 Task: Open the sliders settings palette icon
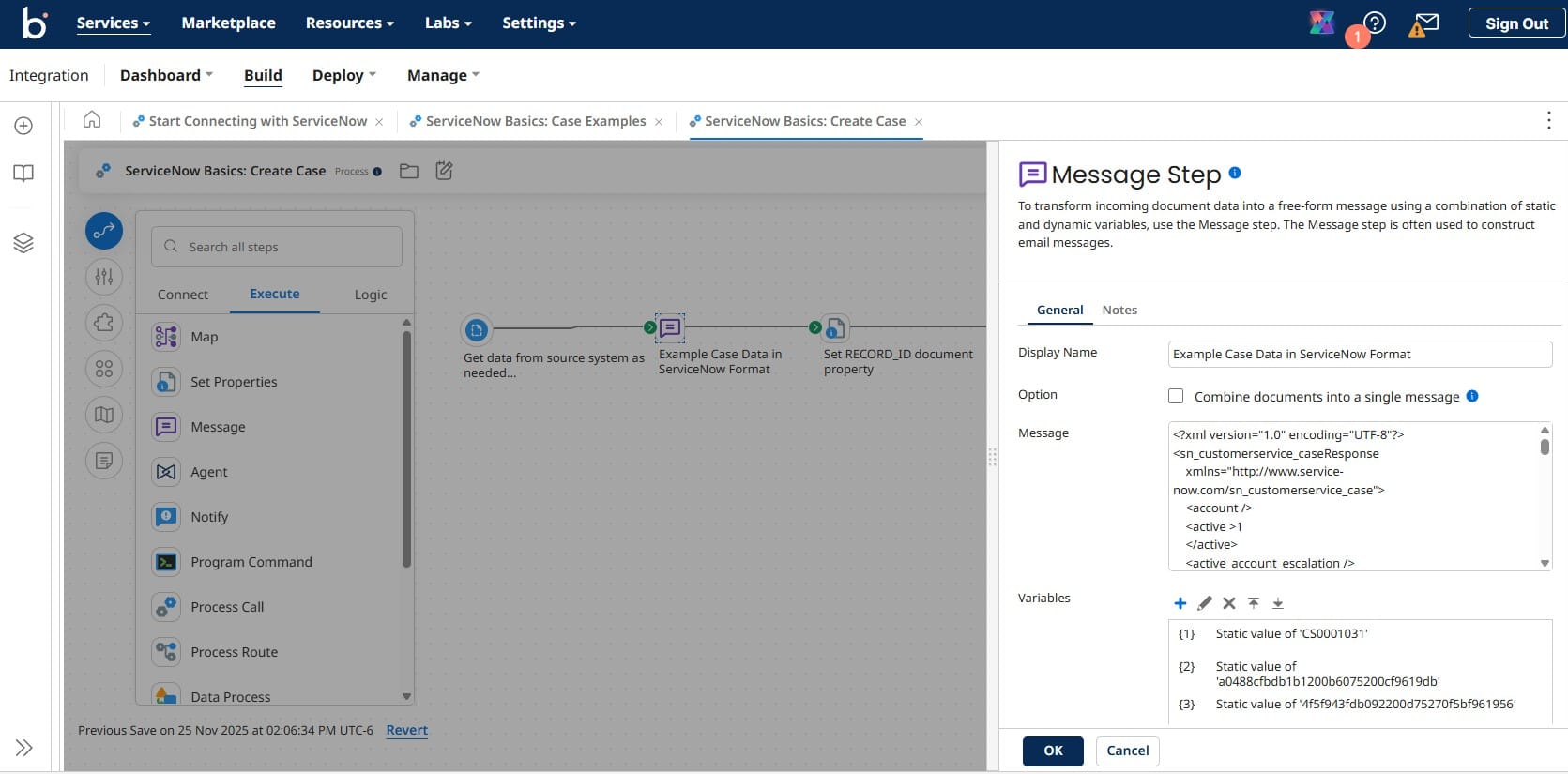coord(104,277)
